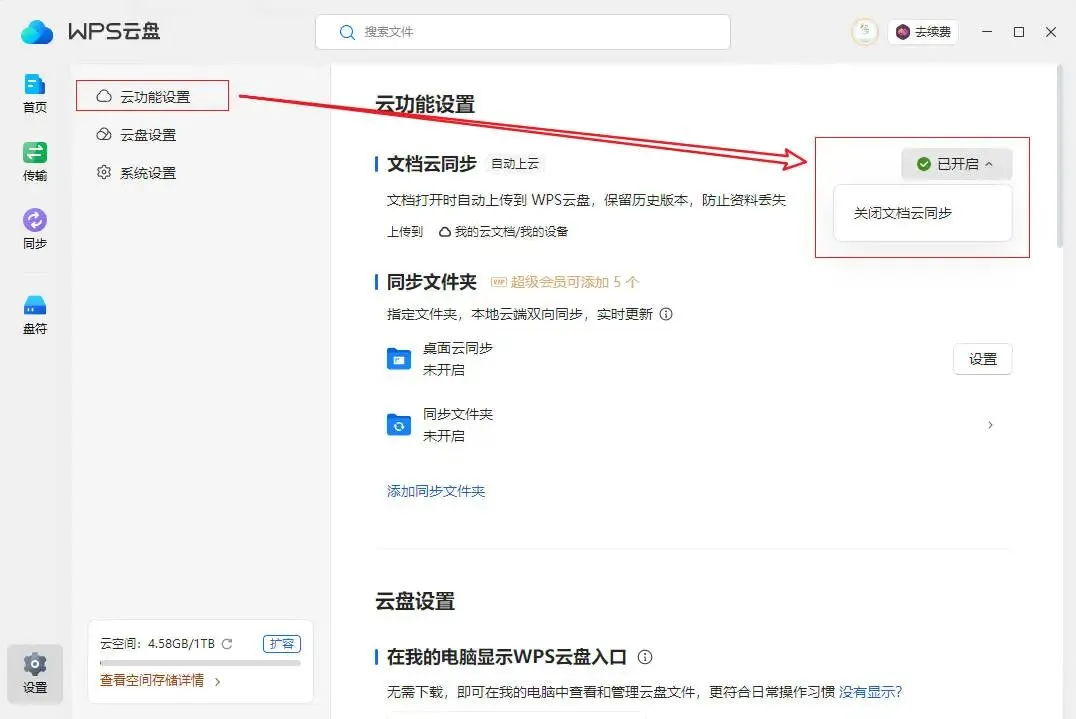1076x719 pixels.
Task: Expand 同步文件夹 row chevron arrow
Action: point(990,425)
